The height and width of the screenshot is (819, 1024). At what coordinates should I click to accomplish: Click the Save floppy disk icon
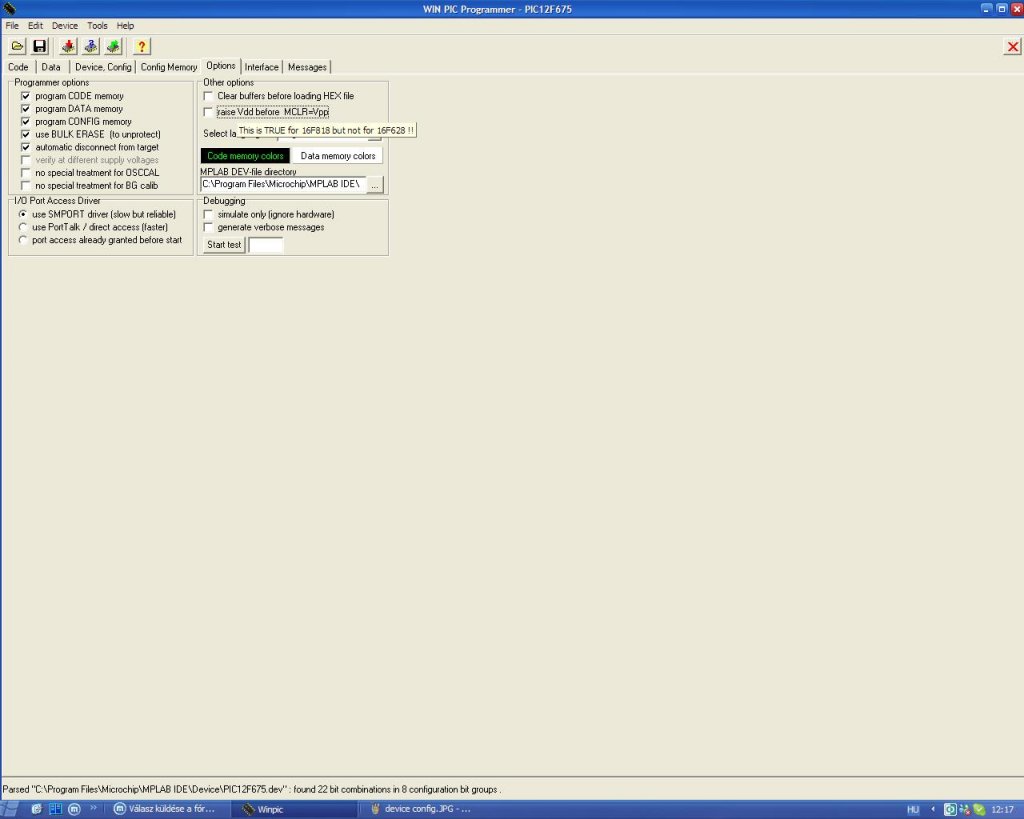point(40,46)
